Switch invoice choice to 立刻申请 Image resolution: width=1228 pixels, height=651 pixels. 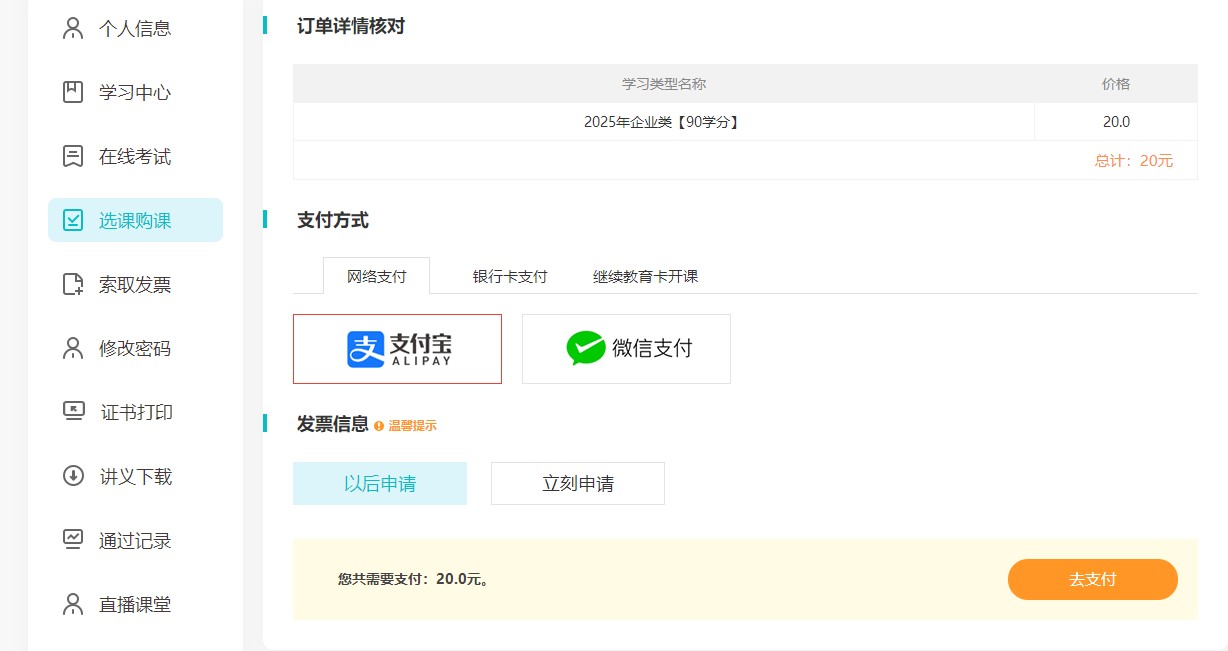click(577, 483)
